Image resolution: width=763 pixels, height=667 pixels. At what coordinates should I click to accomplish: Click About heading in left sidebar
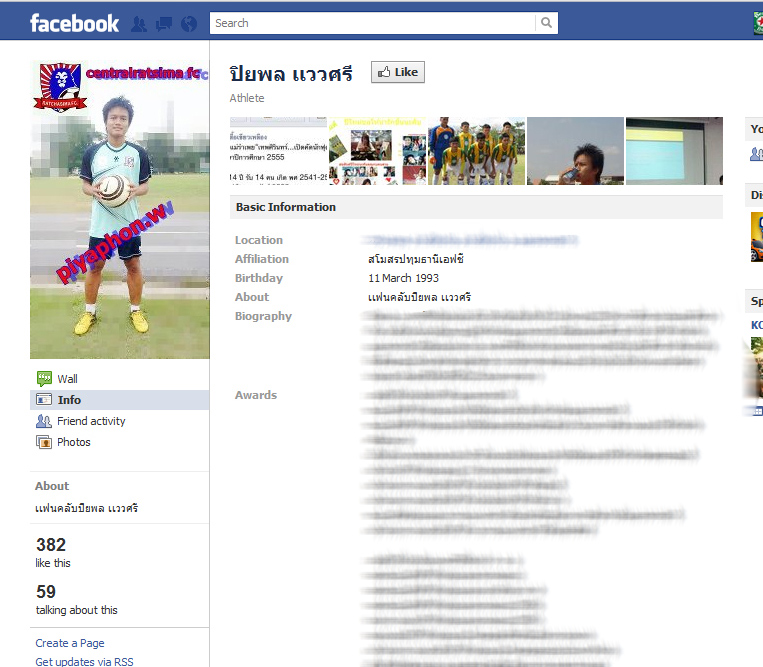tap(52, 486)
